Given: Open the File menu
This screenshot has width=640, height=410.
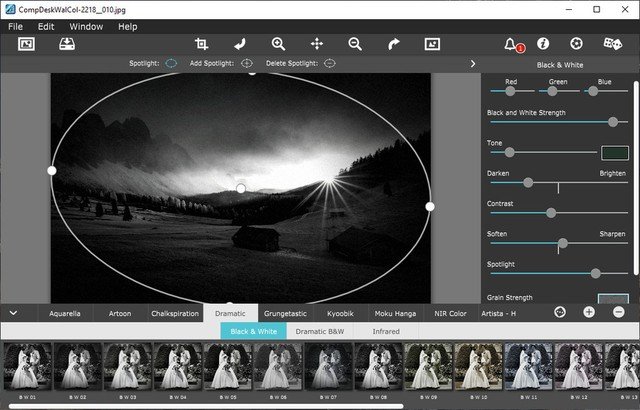Looking at the screenshot, I should point(16,27).
